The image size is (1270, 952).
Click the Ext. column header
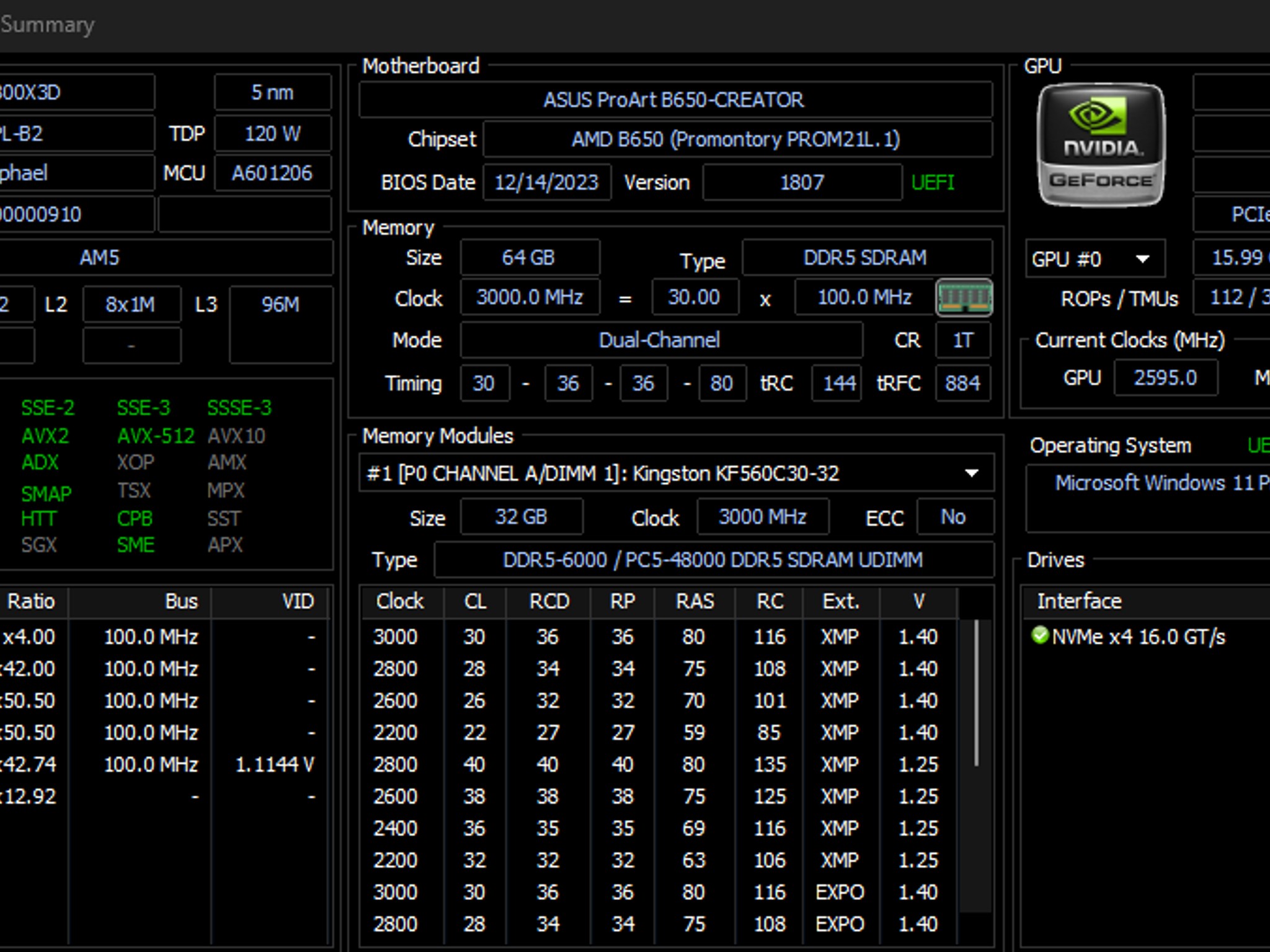(x=840, y=601)
